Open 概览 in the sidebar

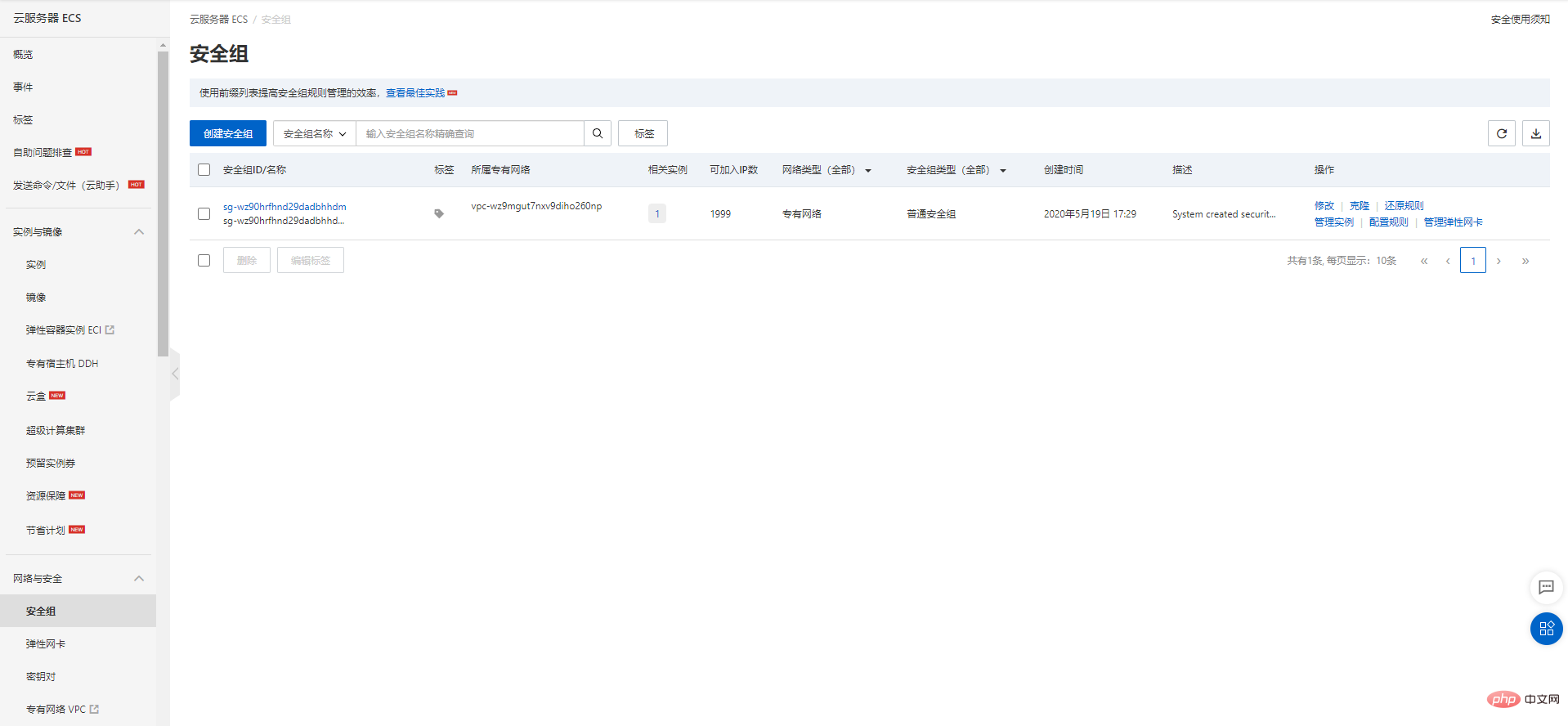tap(23, 55)
